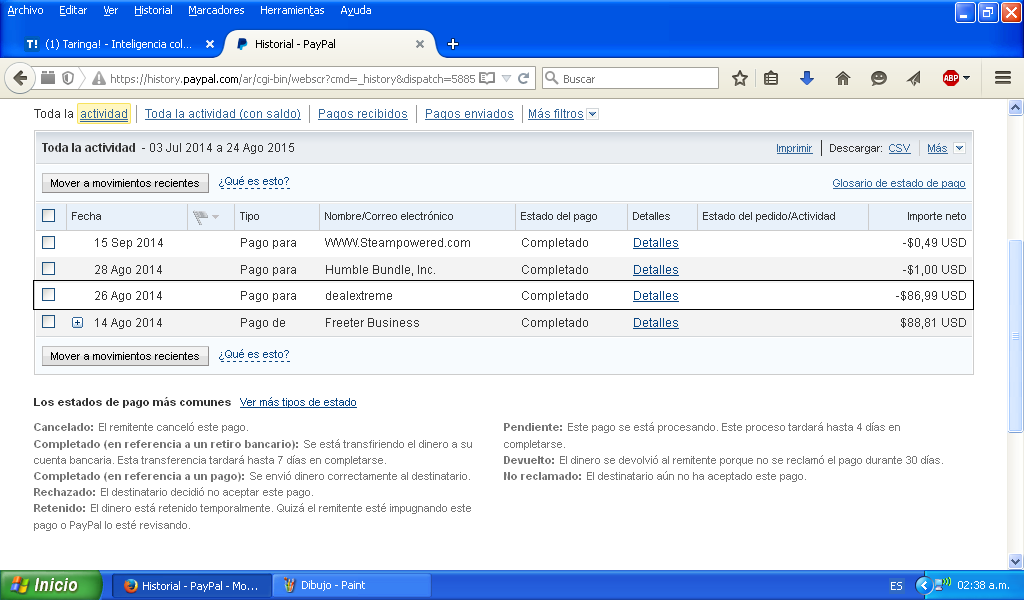Open Adblock Plus dropdown arrow
The height and width of the screenshot is (600, 1024).
pos(967,78)
